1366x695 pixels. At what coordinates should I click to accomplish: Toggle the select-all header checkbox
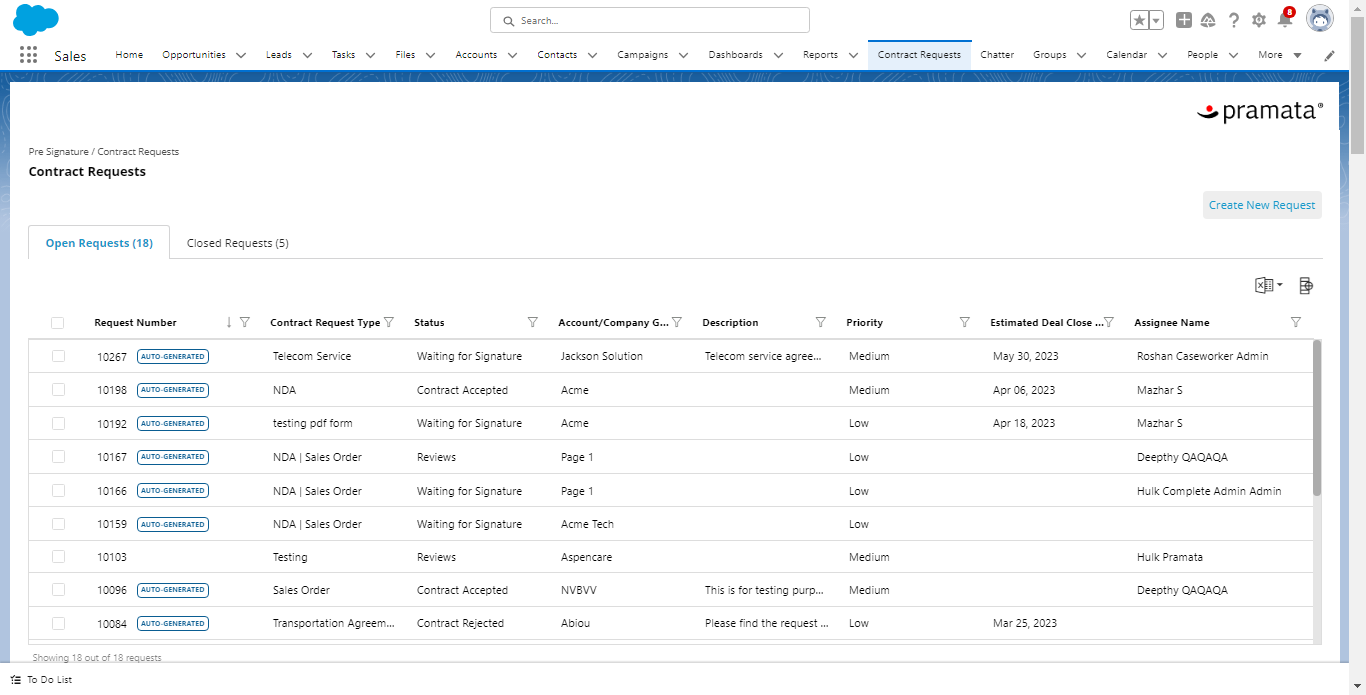point(58,323)
